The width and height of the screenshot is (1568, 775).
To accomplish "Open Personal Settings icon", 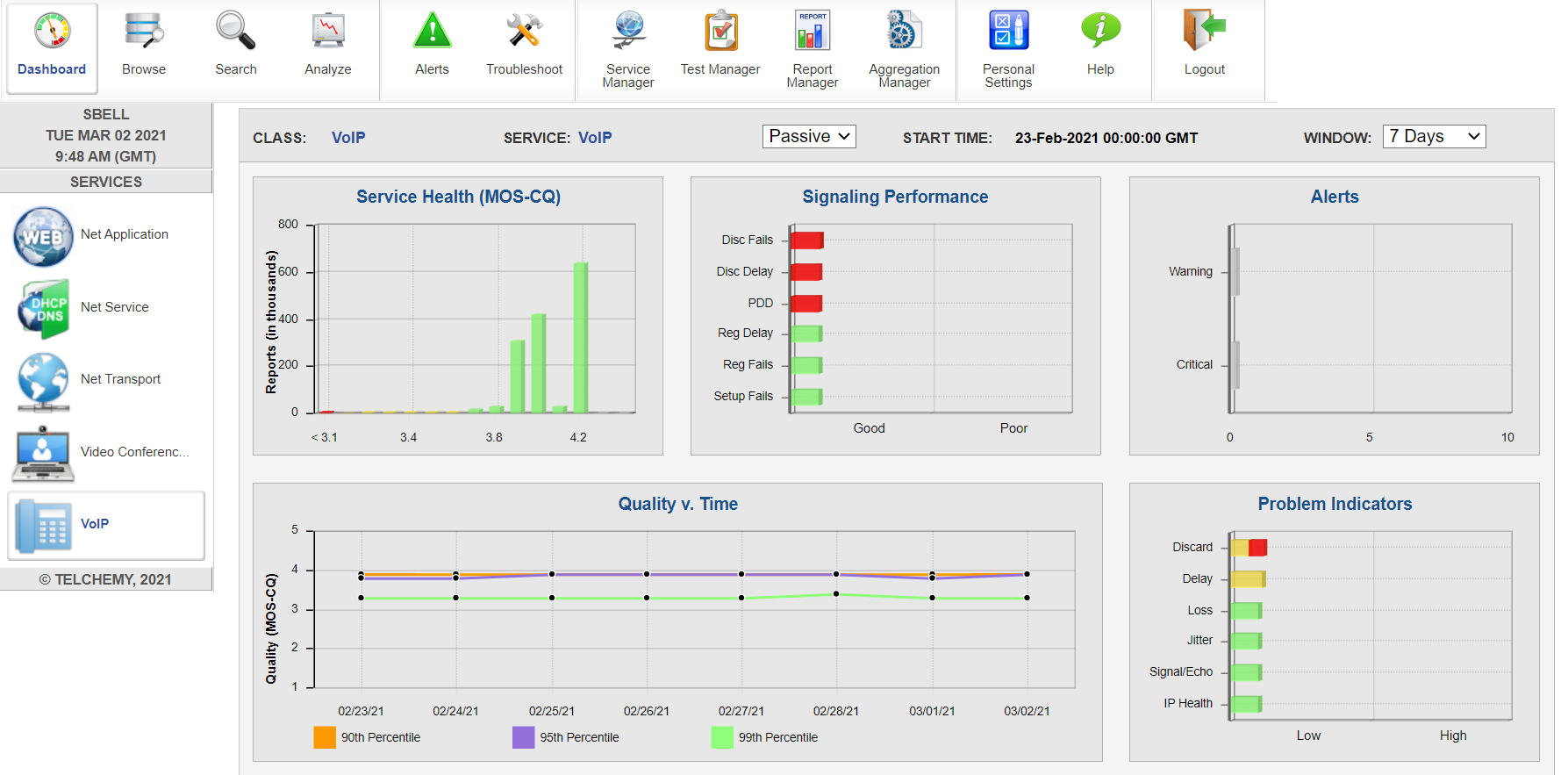I will pyautogui.click(x=1008, y=32).
